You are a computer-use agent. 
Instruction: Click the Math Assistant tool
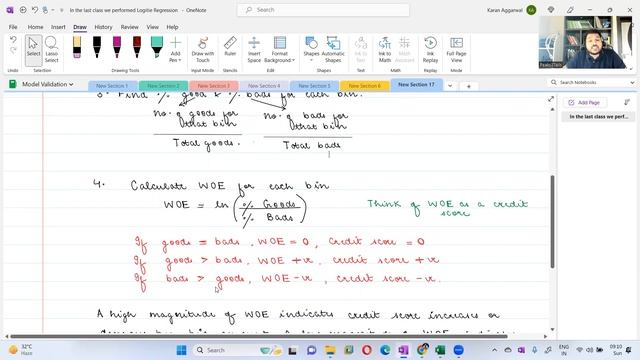(404, 49)
